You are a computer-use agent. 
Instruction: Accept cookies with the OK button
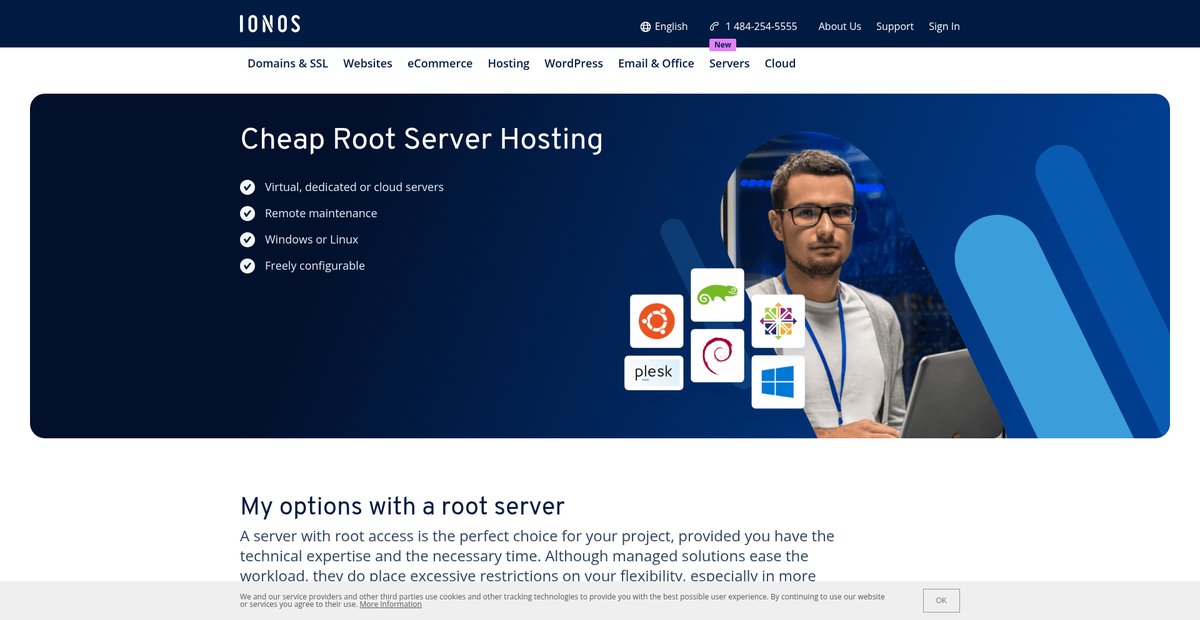tap(941, 600)
